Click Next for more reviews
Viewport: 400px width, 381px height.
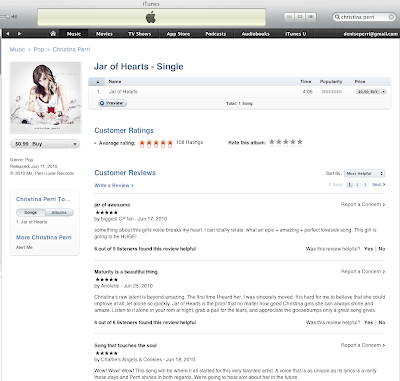(379, 184)
